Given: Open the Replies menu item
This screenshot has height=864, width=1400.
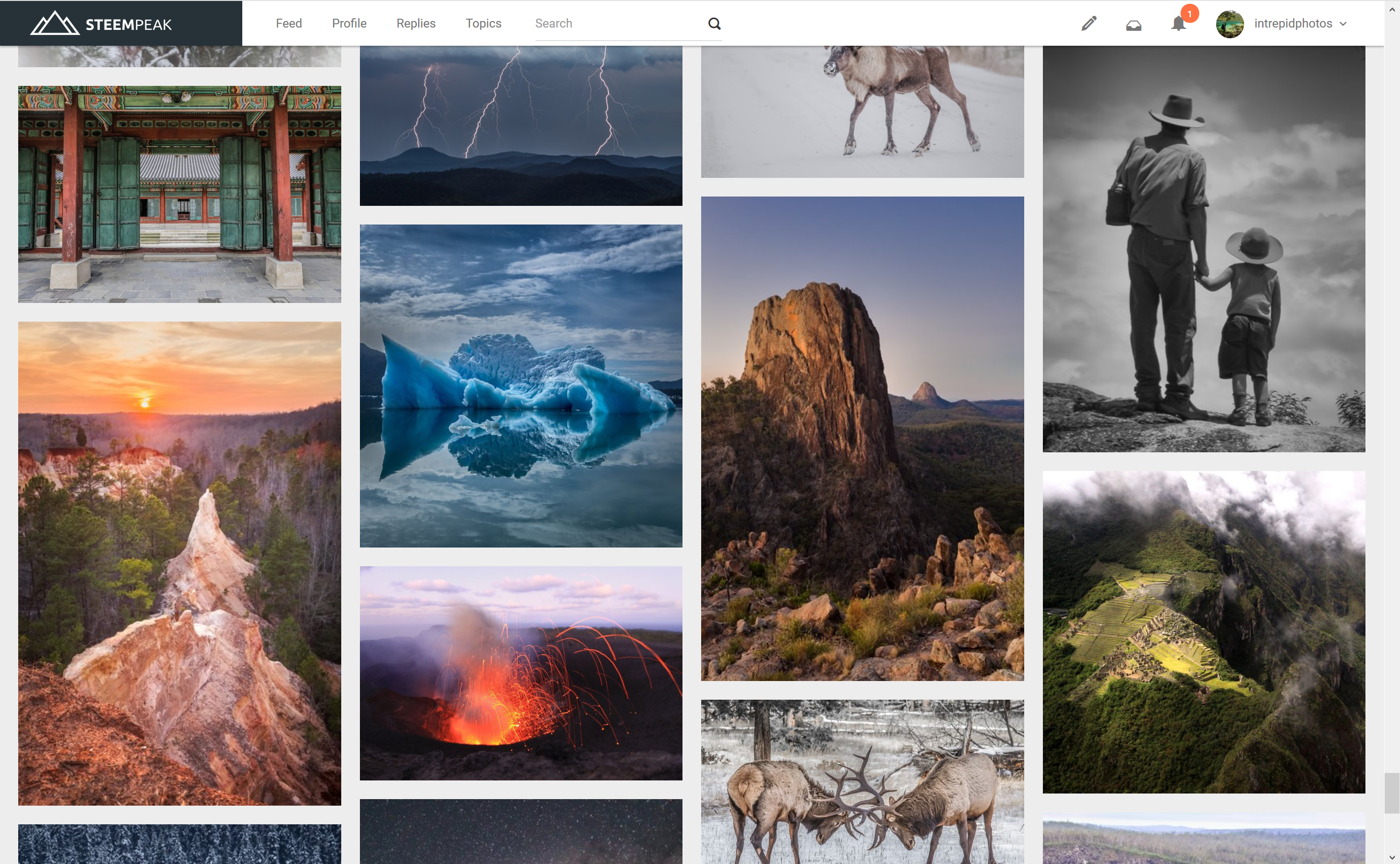Looking at the screenshot, I should point(416,23).
